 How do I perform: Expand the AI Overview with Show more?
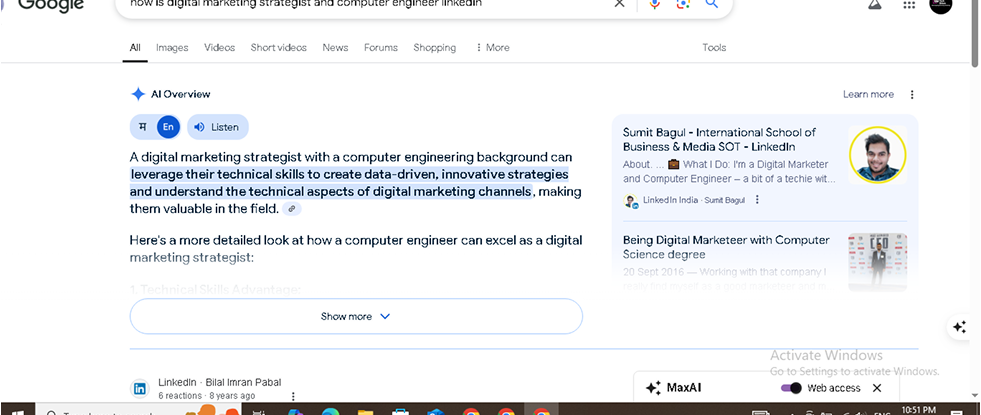click(356, 316)
